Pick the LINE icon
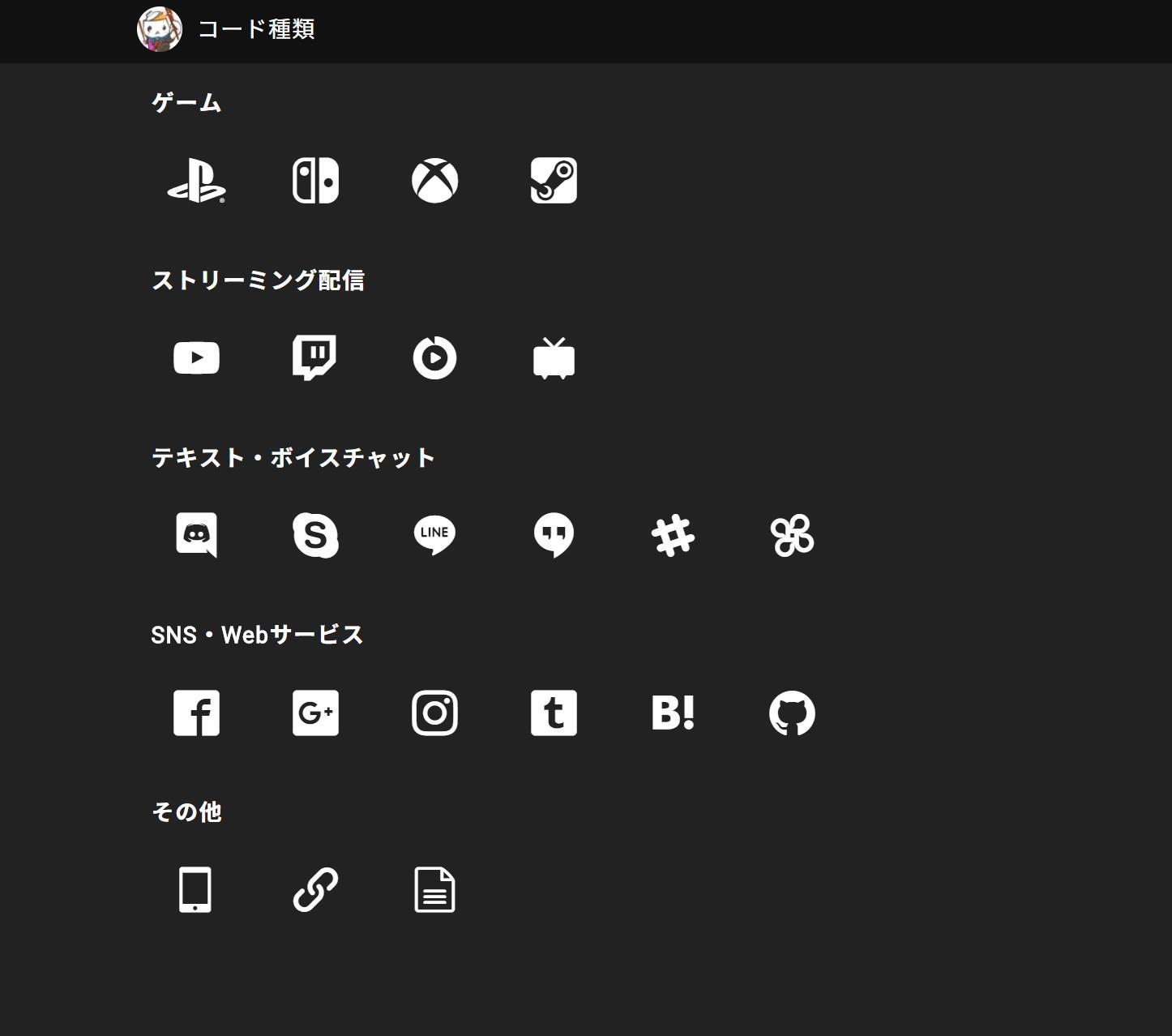 click(434, 535)
